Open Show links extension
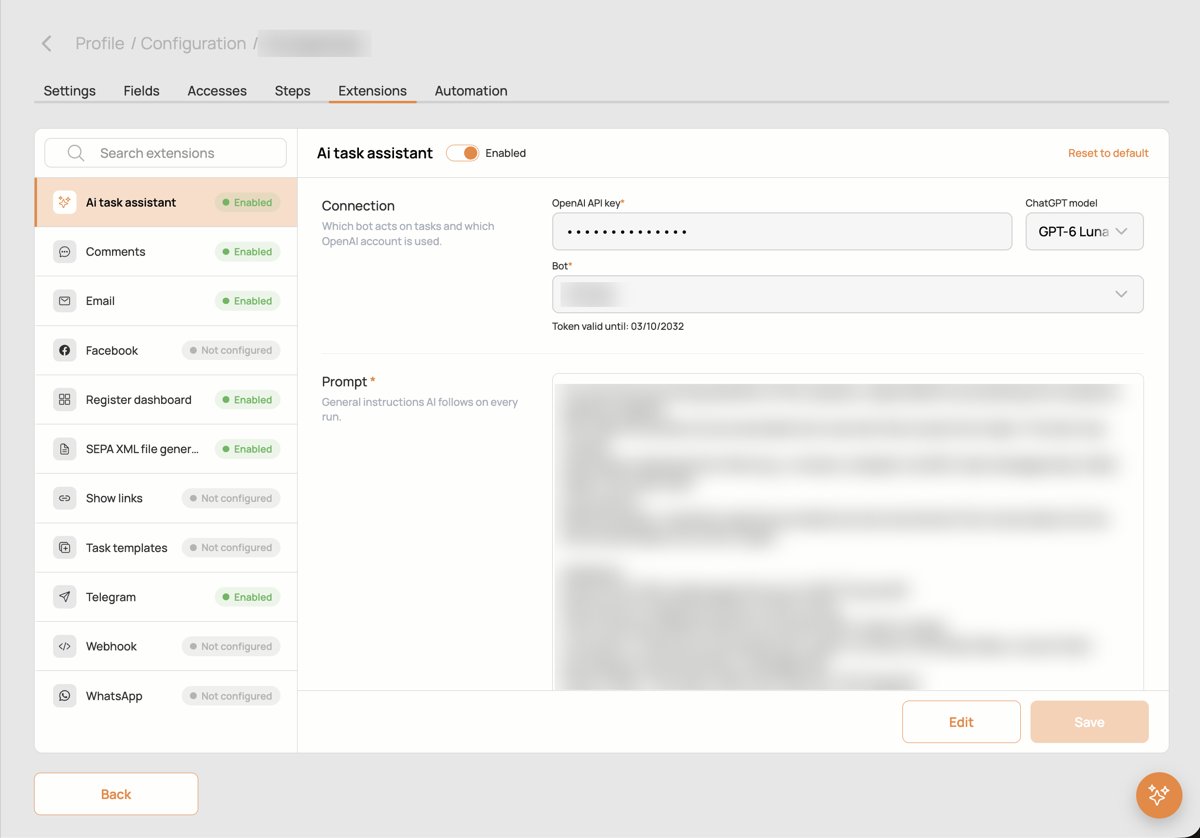 [x=166, y=498]
